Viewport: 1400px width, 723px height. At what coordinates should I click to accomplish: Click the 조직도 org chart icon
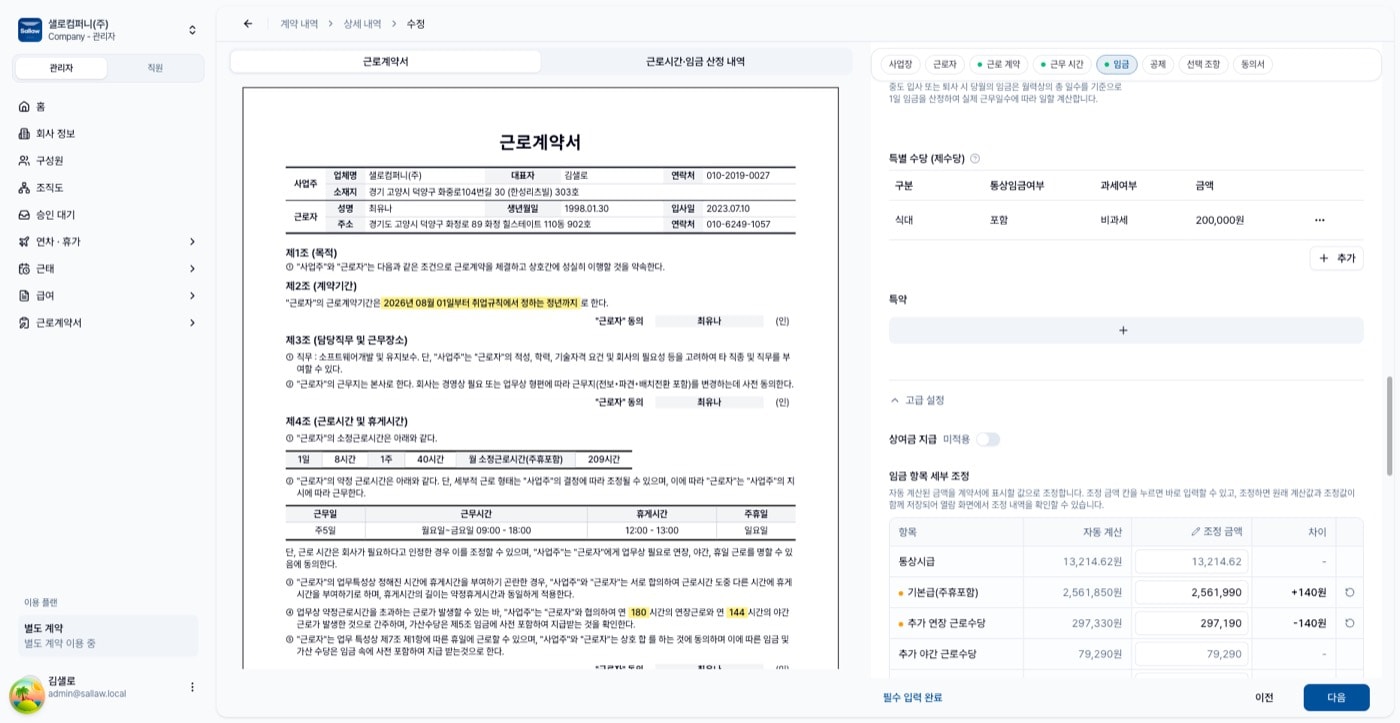[25, 187]
